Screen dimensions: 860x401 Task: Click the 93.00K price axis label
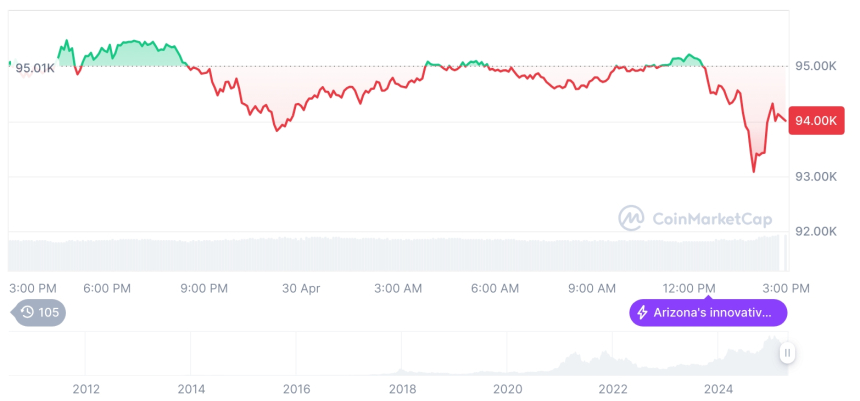[815, 177]
